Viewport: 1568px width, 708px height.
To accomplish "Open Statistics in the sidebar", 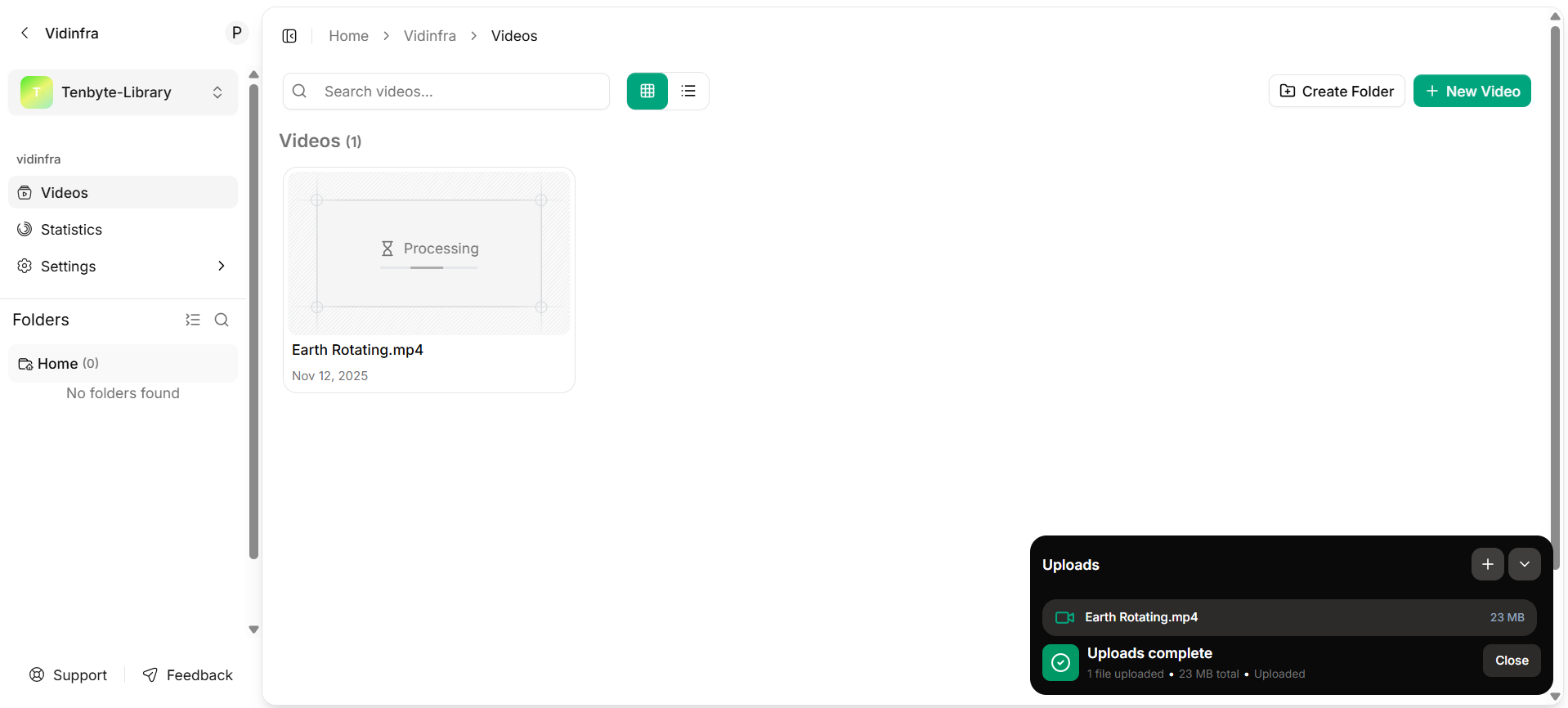I will pyautogui.click(x=123, y=229).
